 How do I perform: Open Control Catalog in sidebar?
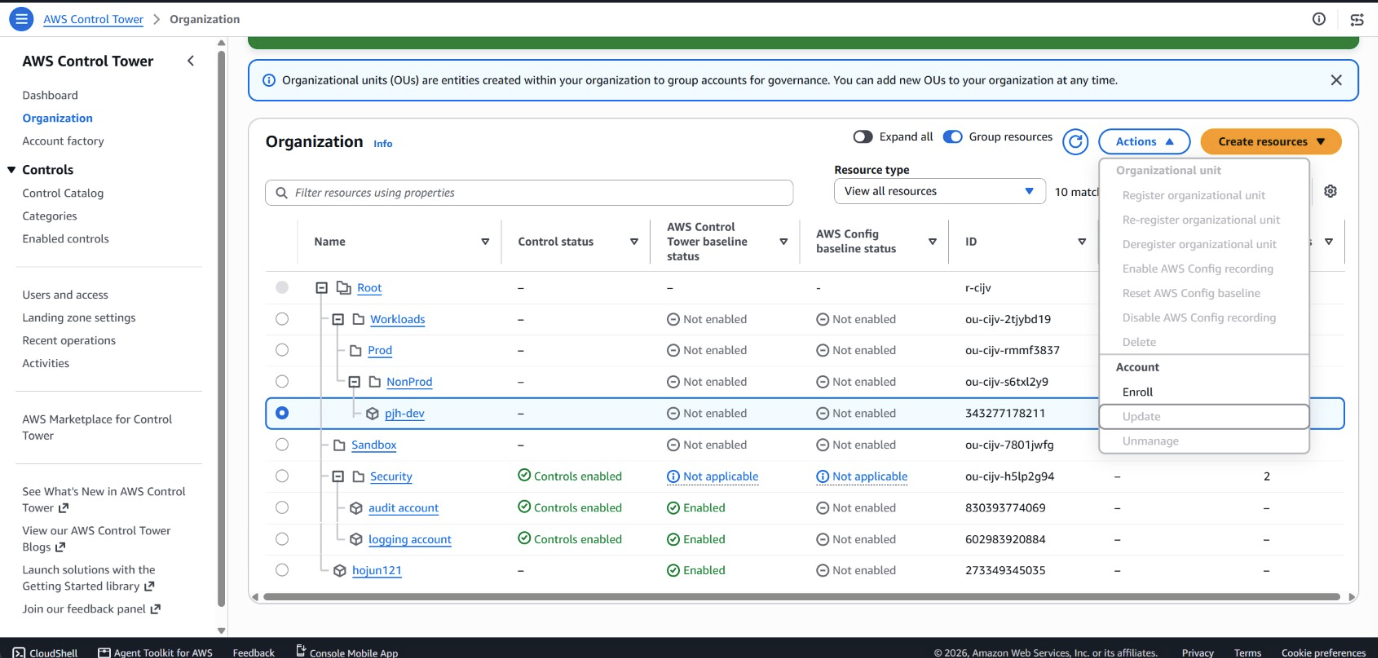click(x=63, y=193)
